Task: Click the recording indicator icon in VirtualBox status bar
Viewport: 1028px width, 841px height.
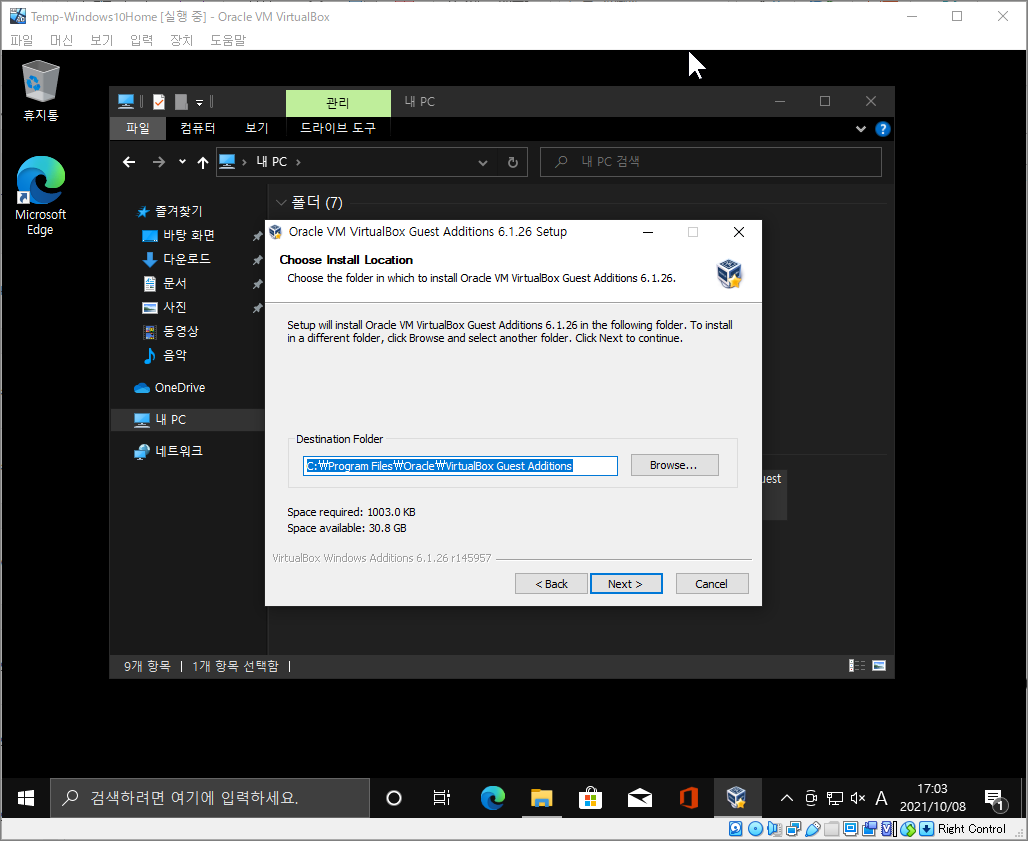Action: pos(869,829)
